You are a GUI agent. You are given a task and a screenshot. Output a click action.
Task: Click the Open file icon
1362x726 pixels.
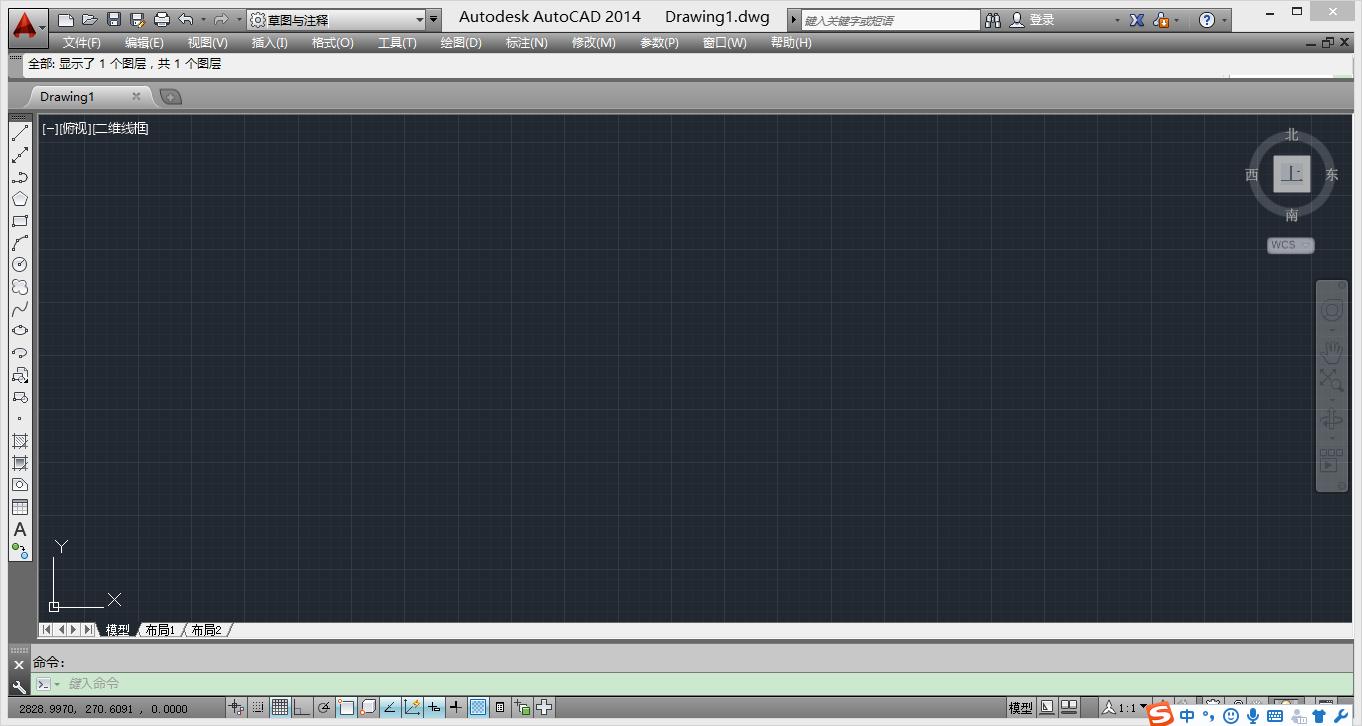tap(90, 19)
